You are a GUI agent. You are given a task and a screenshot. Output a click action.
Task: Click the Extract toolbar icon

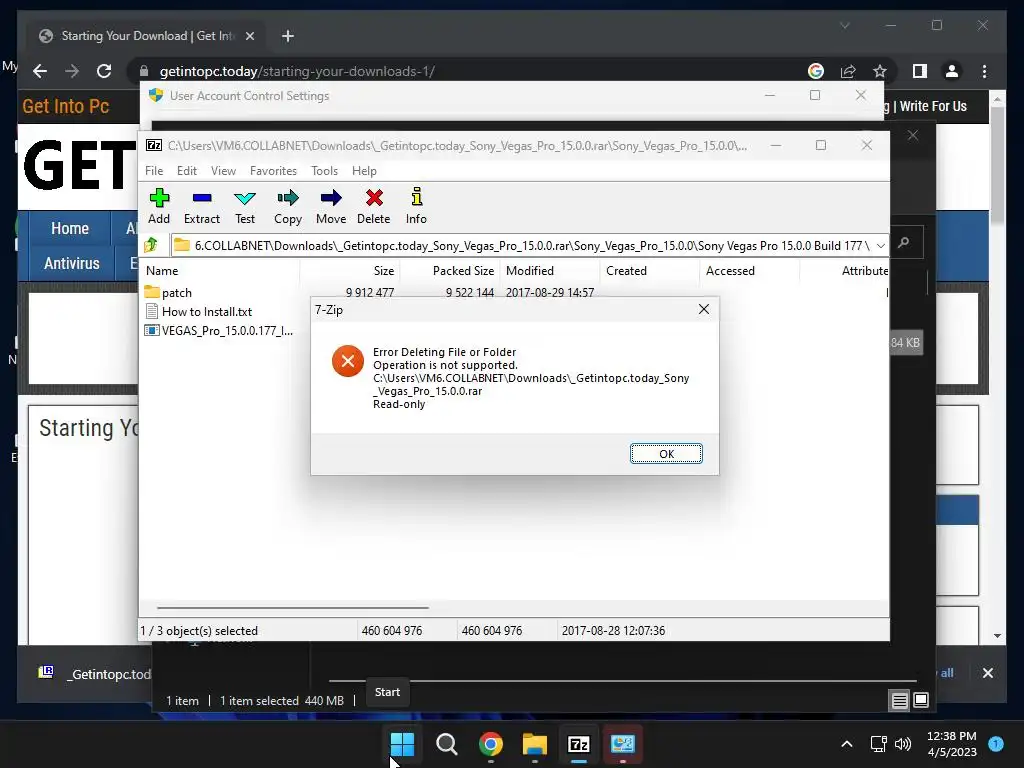click(202, 206)
